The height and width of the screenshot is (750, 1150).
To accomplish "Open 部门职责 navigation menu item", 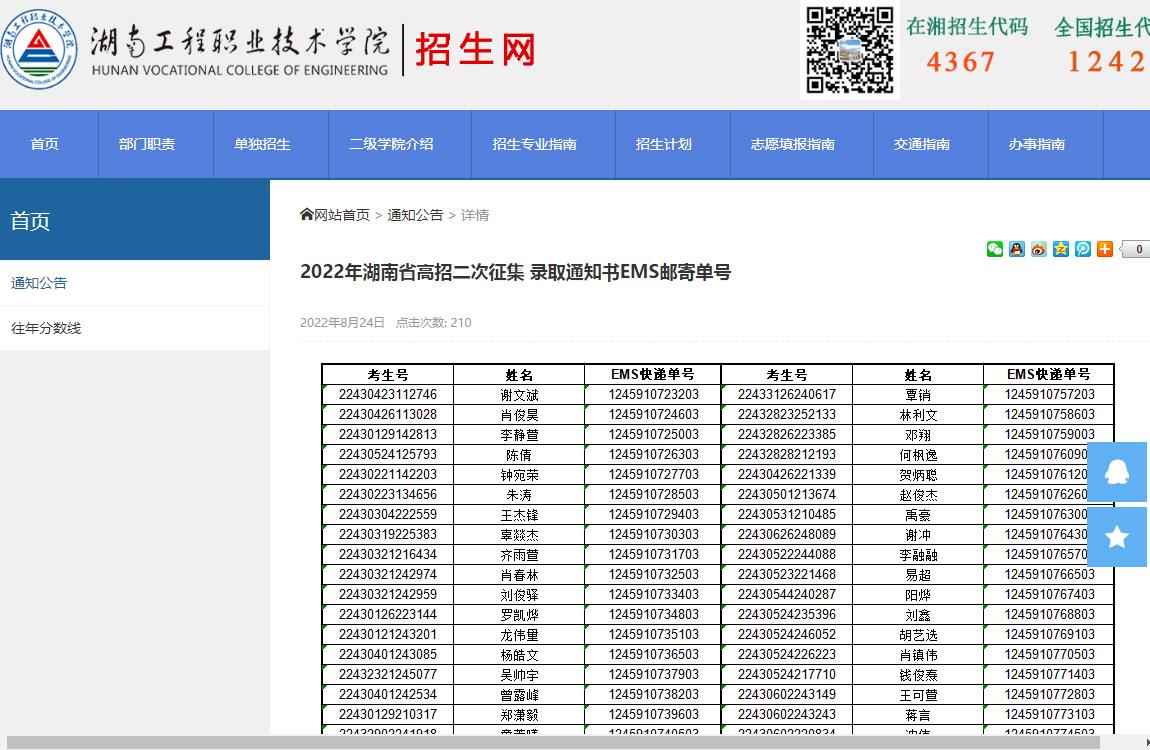I will tap(147, 144).
